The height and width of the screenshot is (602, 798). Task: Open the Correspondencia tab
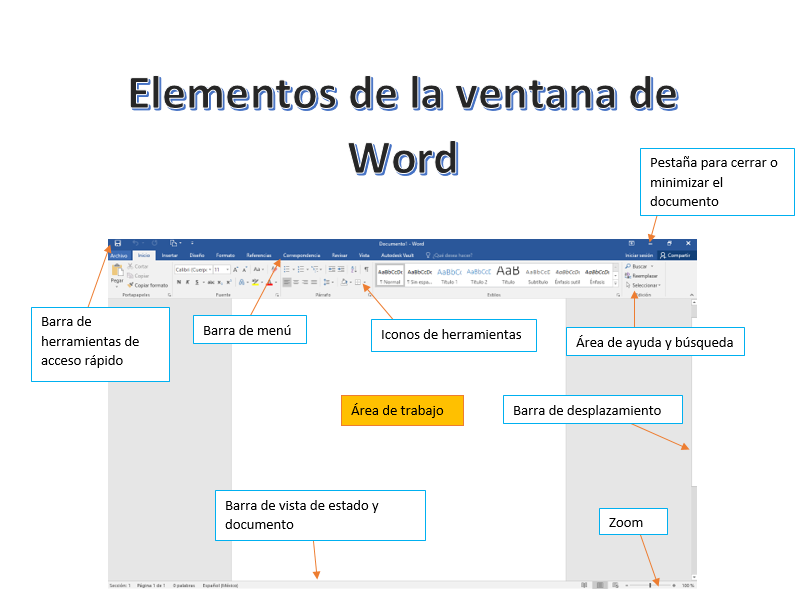click(301, 255)
